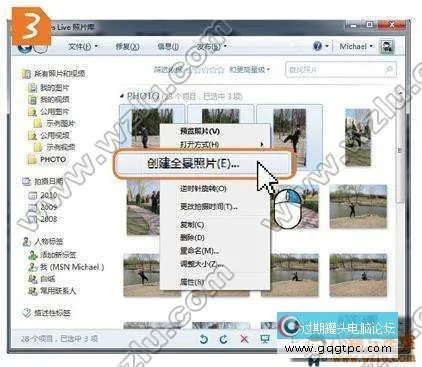422x367 pixels.
Task: Click the red X delete icon
Action: pyautogui.click(x=244, y=339)
